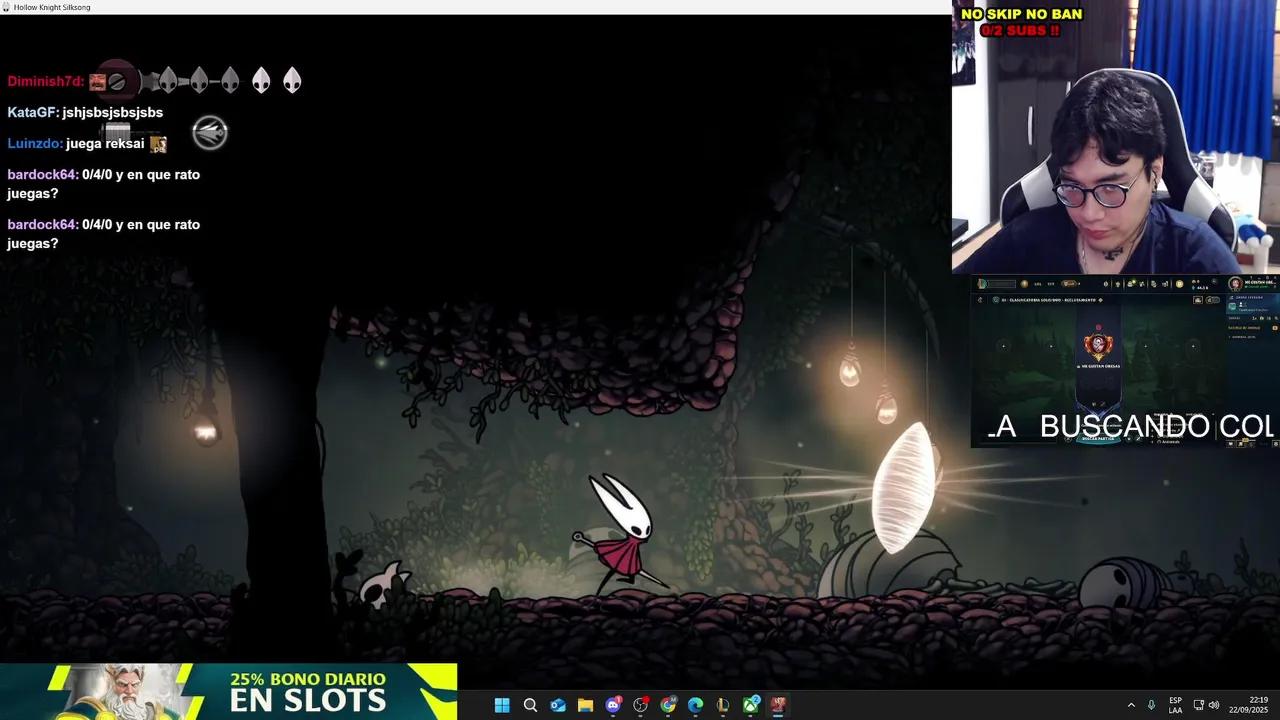Image resolution: width=1280 pixels, height=720 pixels.
Task: Open the network tray icon
Action: coord(1198,705)
